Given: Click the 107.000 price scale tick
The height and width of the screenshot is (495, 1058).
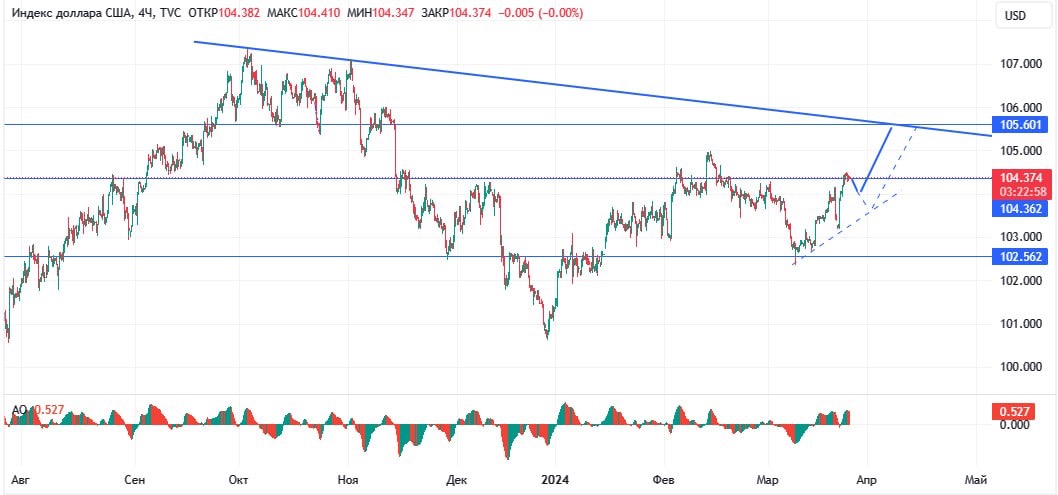Looking at the screenshot, I should tap(1020, 64).
